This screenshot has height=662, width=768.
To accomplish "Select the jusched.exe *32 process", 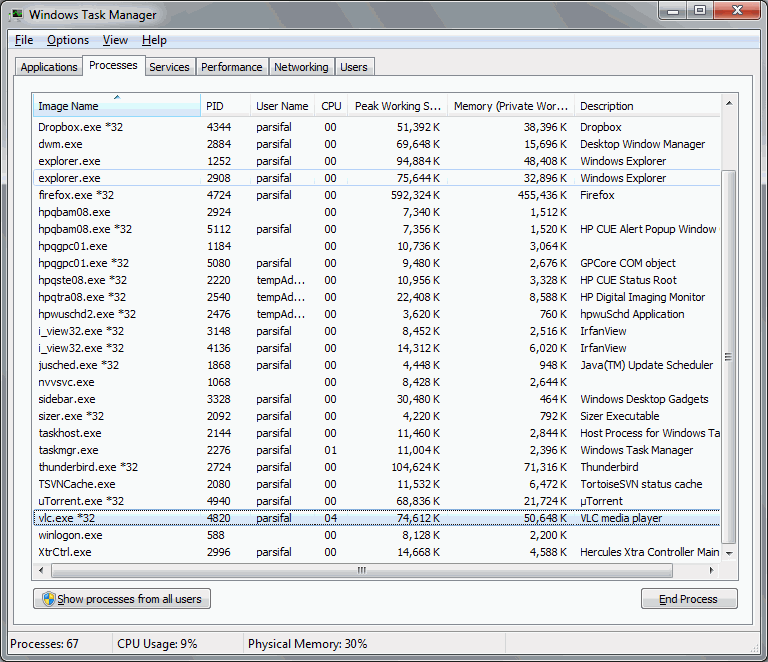I will pos(377,365).
